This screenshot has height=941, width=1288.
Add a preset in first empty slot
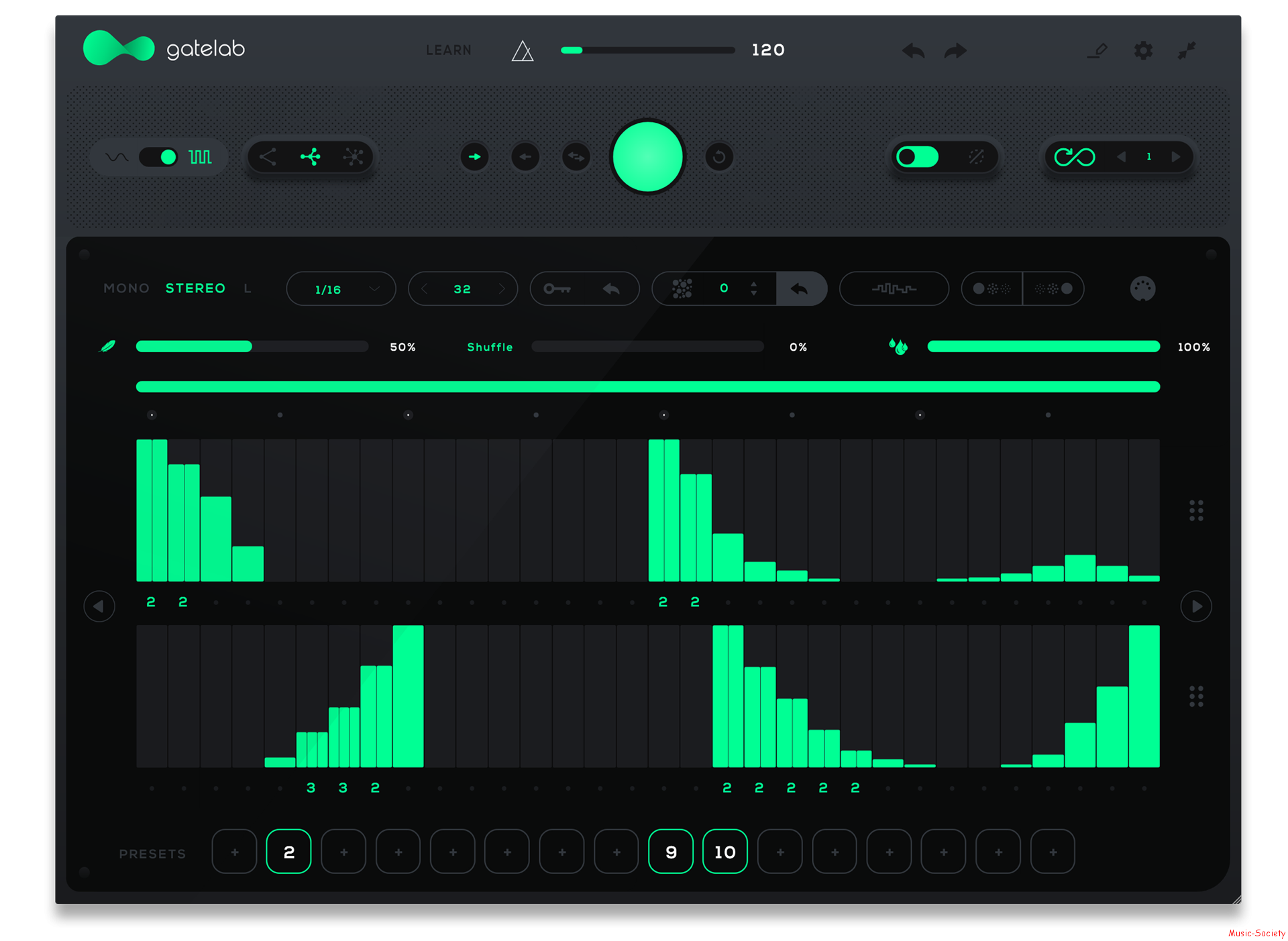235,852
